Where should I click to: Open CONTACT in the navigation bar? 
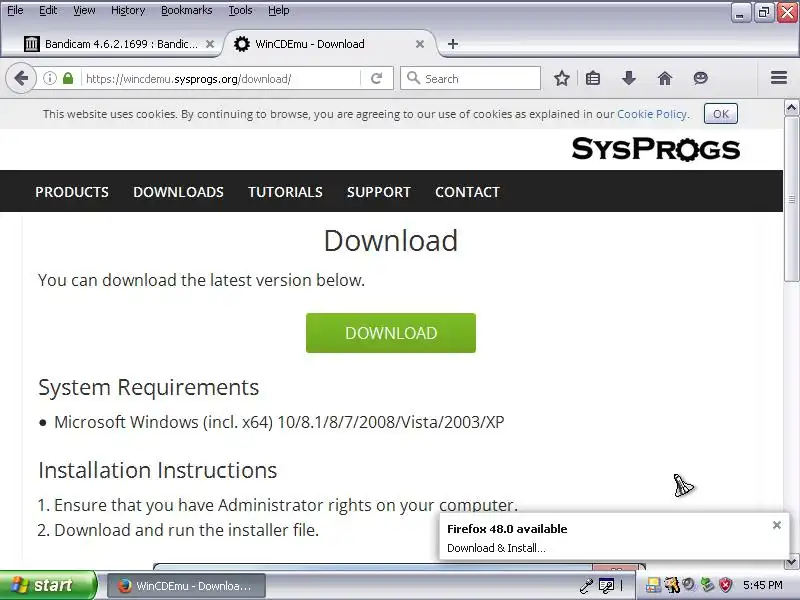click(x=467, y=192)
